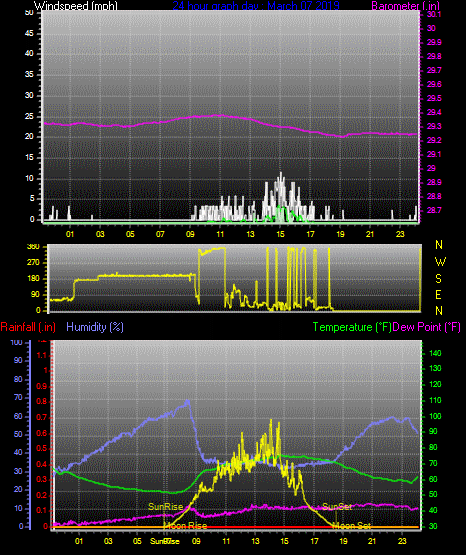Click the windspeed axis value 45
Image resolution: width=466 pixels, height=555 pixels.
click(x=29, y=33)
